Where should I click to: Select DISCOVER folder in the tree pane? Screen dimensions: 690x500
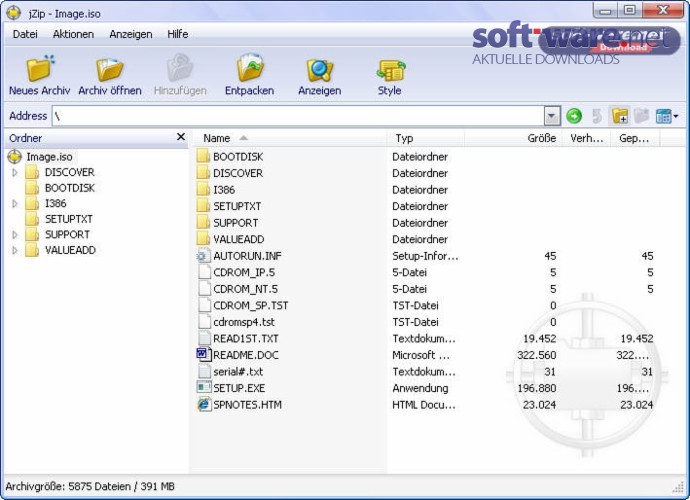tap(70, 172)
